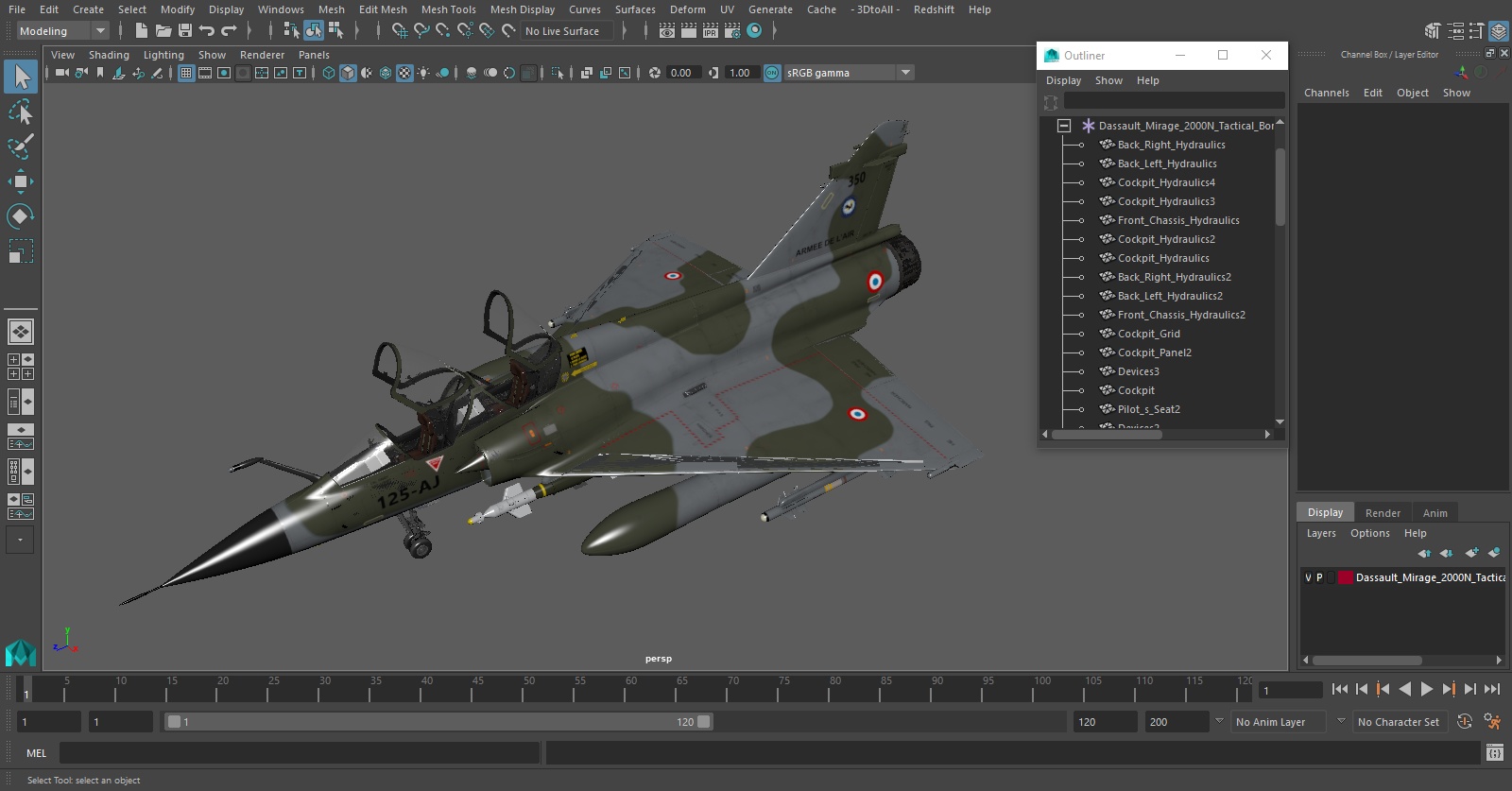
Task: Toggle use all lights in viewport
Action: click(x=423, y=73)
